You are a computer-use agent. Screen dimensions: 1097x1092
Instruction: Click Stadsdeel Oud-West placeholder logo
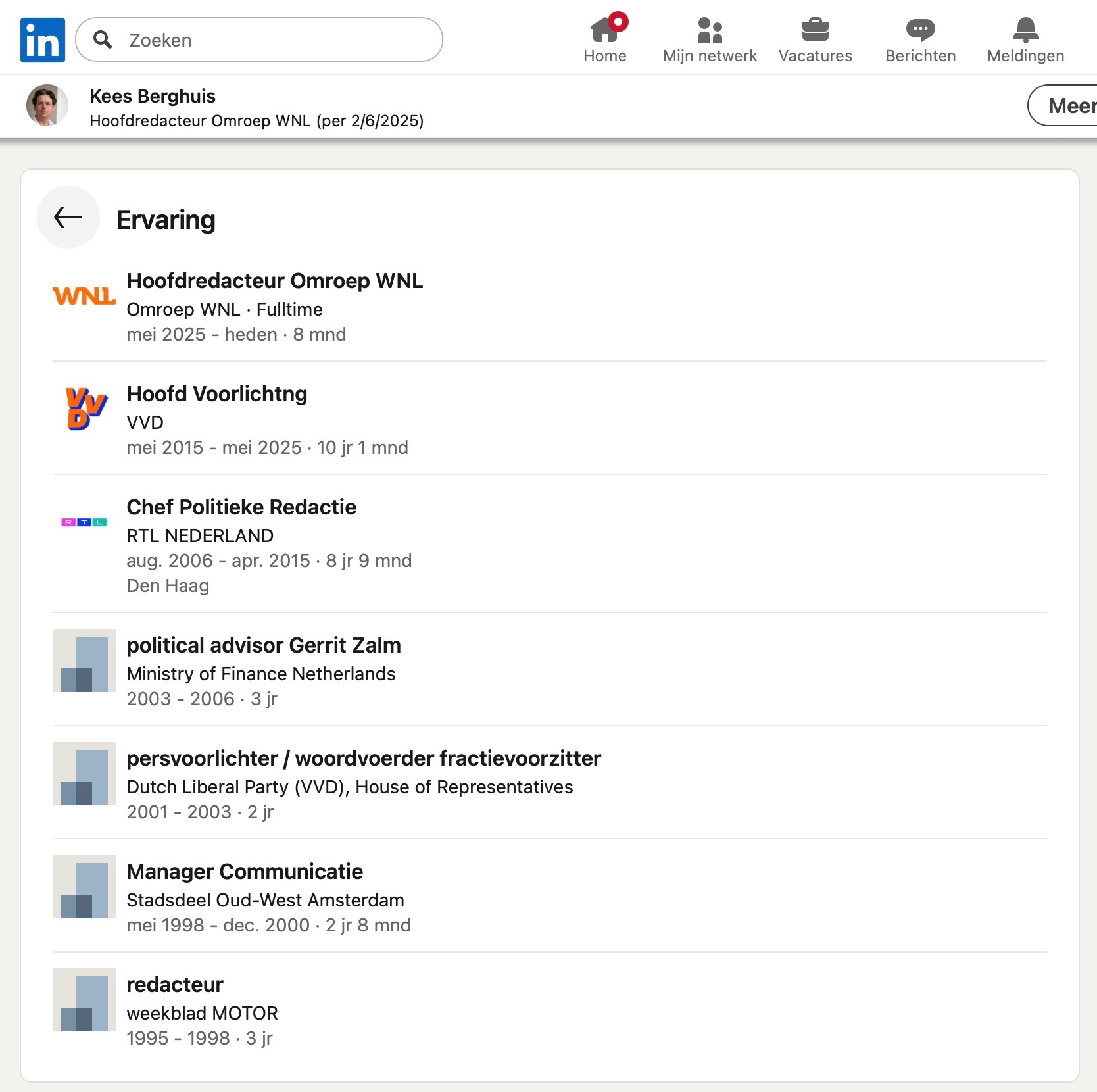(84, 887)
